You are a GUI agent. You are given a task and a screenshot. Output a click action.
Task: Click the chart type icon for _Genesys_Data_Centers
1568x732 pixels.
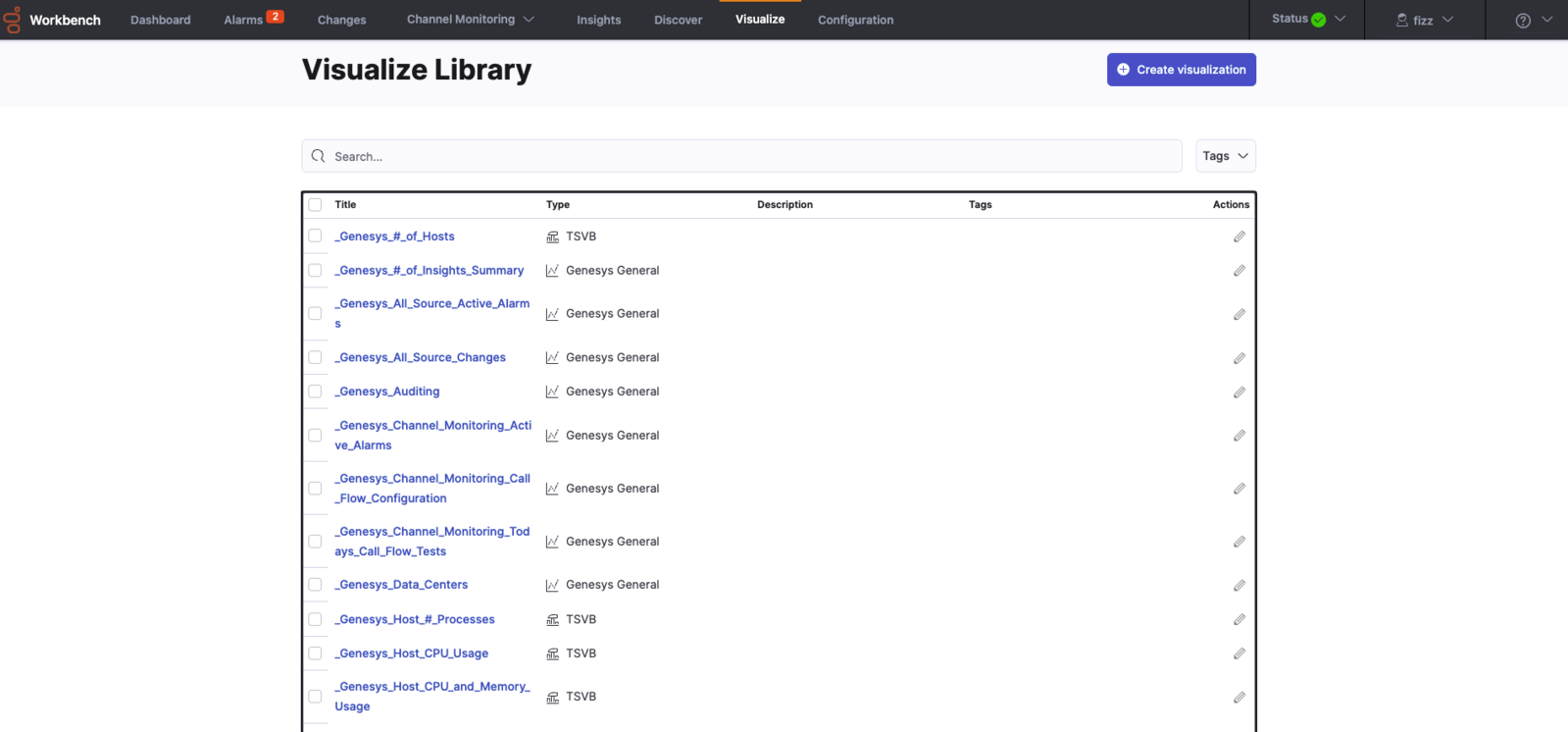tap(552, 585)
